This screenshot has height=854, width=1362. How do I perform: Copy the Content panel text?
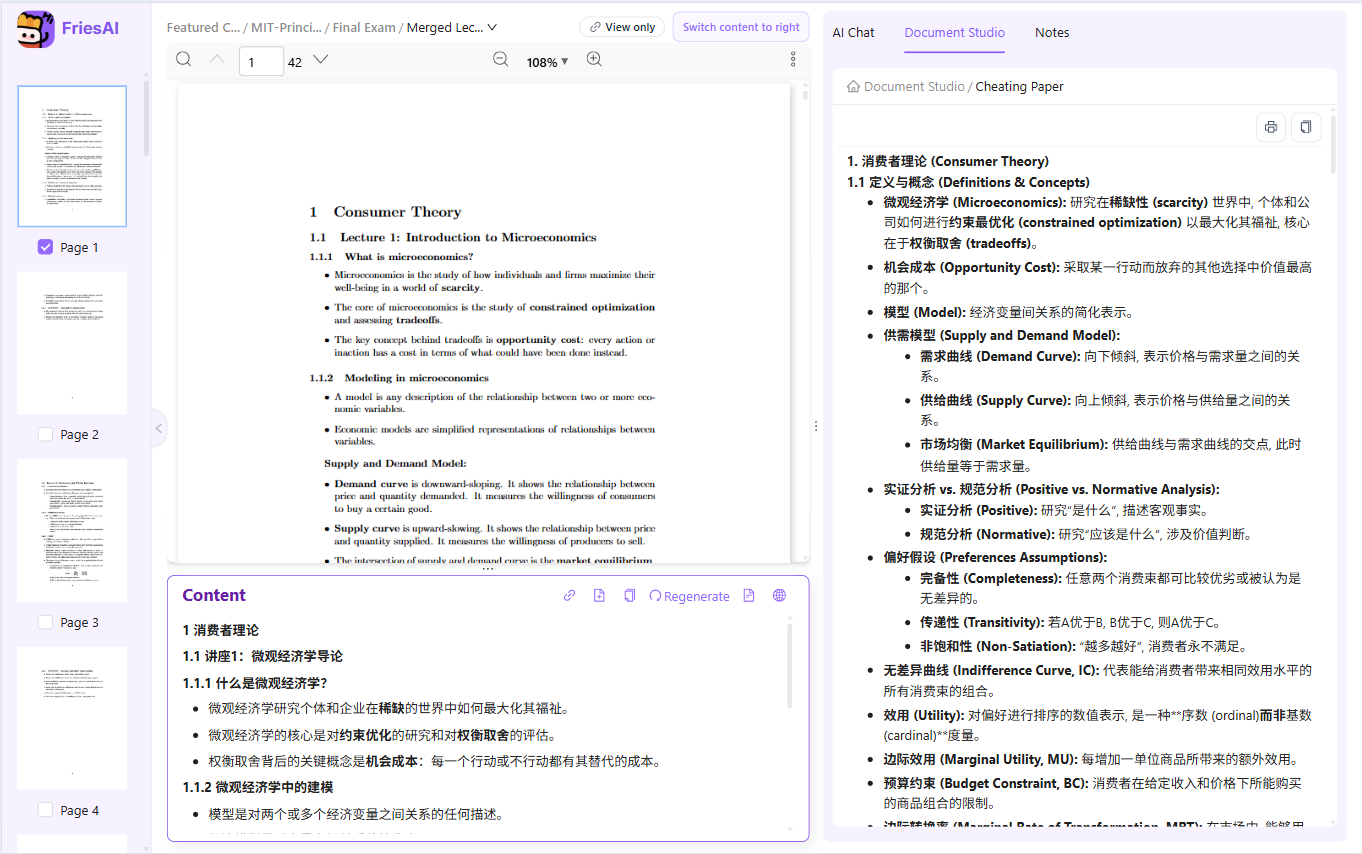pyautogui.click(x=629, y=596)
